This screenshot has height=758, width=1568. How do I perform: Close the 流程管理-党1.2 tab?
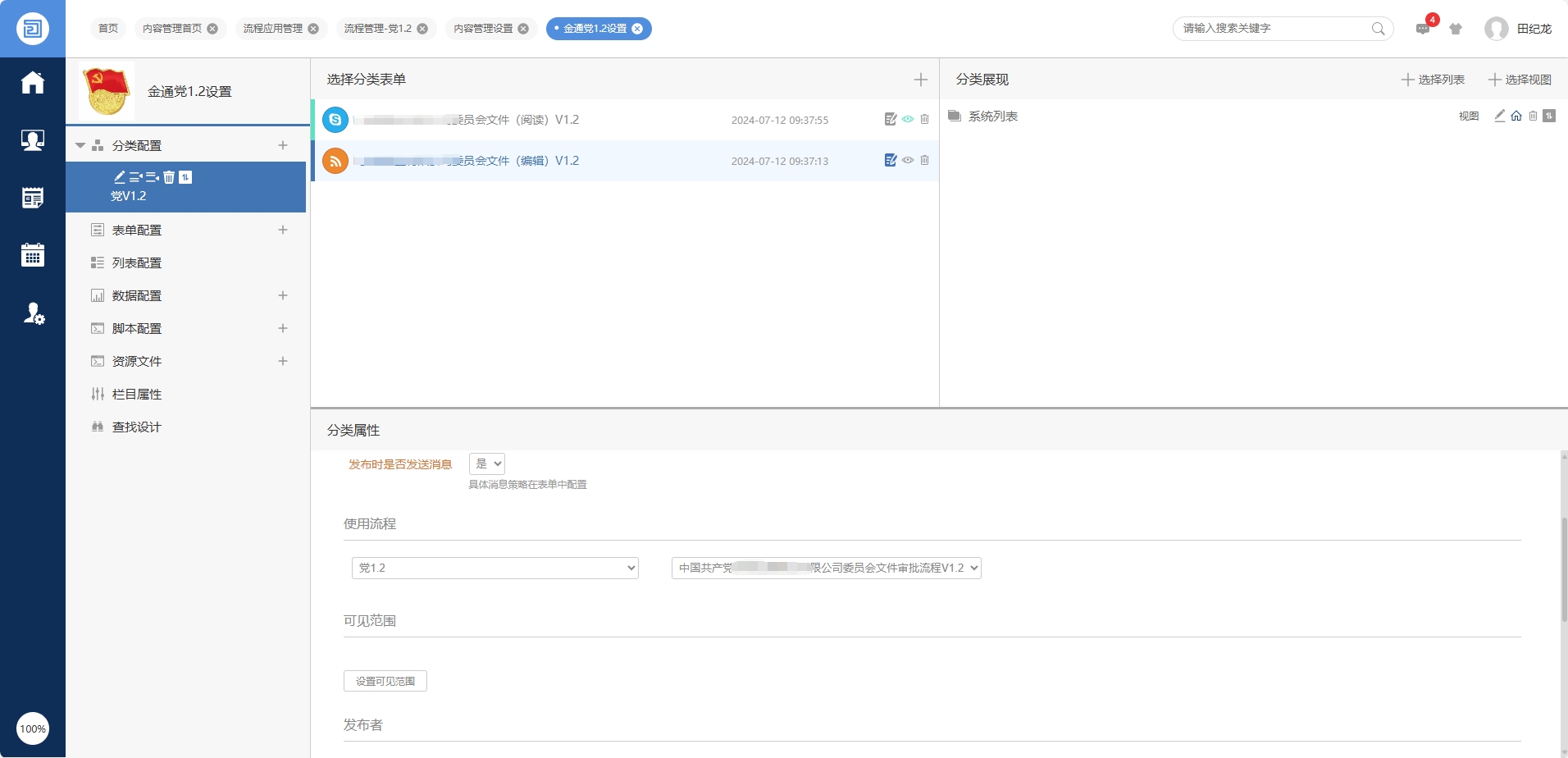point(422,29)
